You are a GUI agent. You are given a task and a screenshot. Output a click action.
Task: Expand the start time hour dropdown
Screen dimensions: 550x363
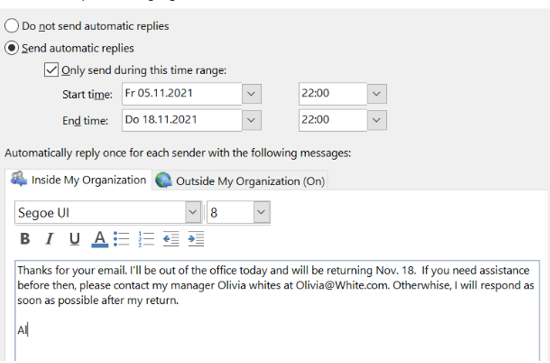(x=377, y=94)
